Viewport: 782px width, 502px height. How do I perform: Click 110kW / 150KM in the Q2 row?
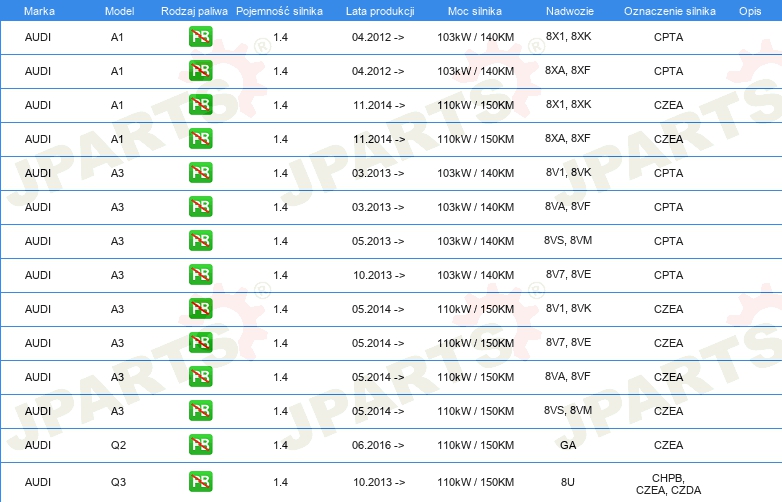475,445
